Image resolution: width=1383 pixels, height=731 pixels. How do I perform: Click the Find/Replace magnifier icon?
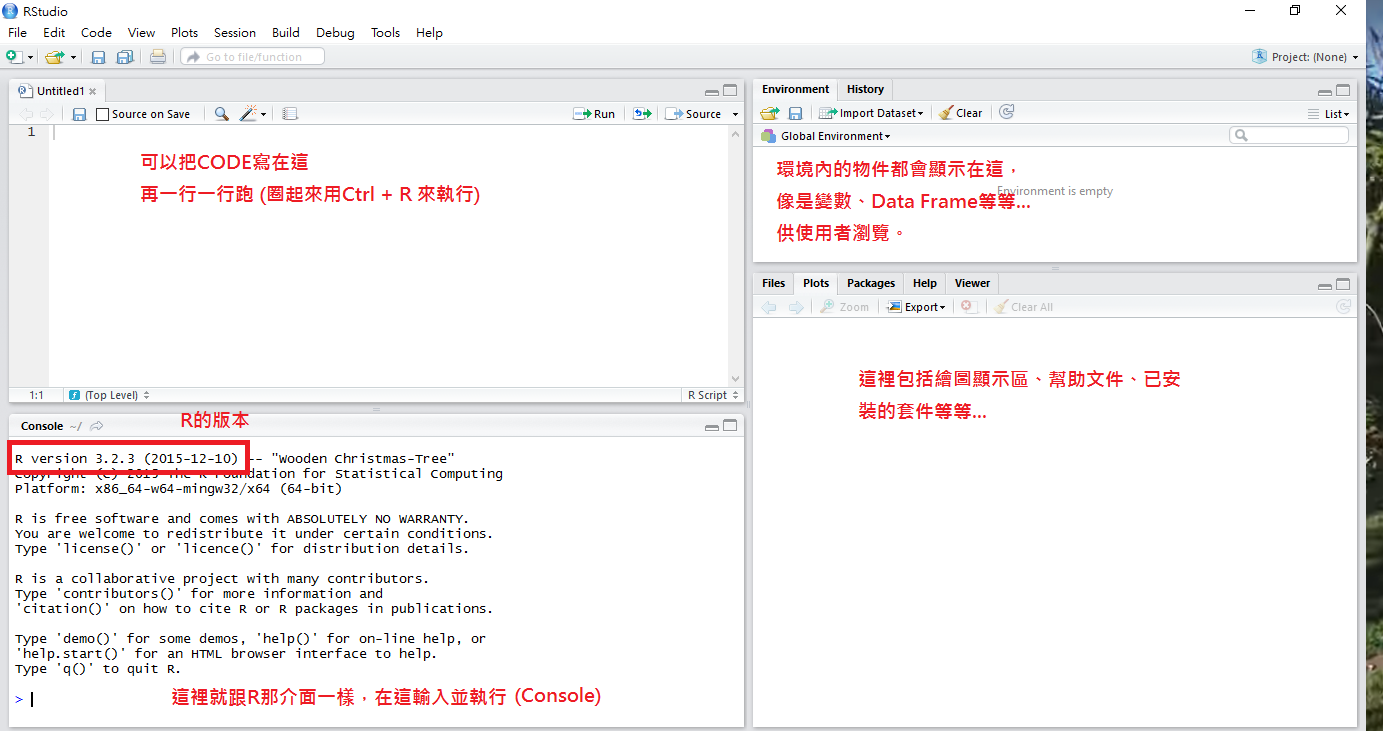click(x=222, y=114)
